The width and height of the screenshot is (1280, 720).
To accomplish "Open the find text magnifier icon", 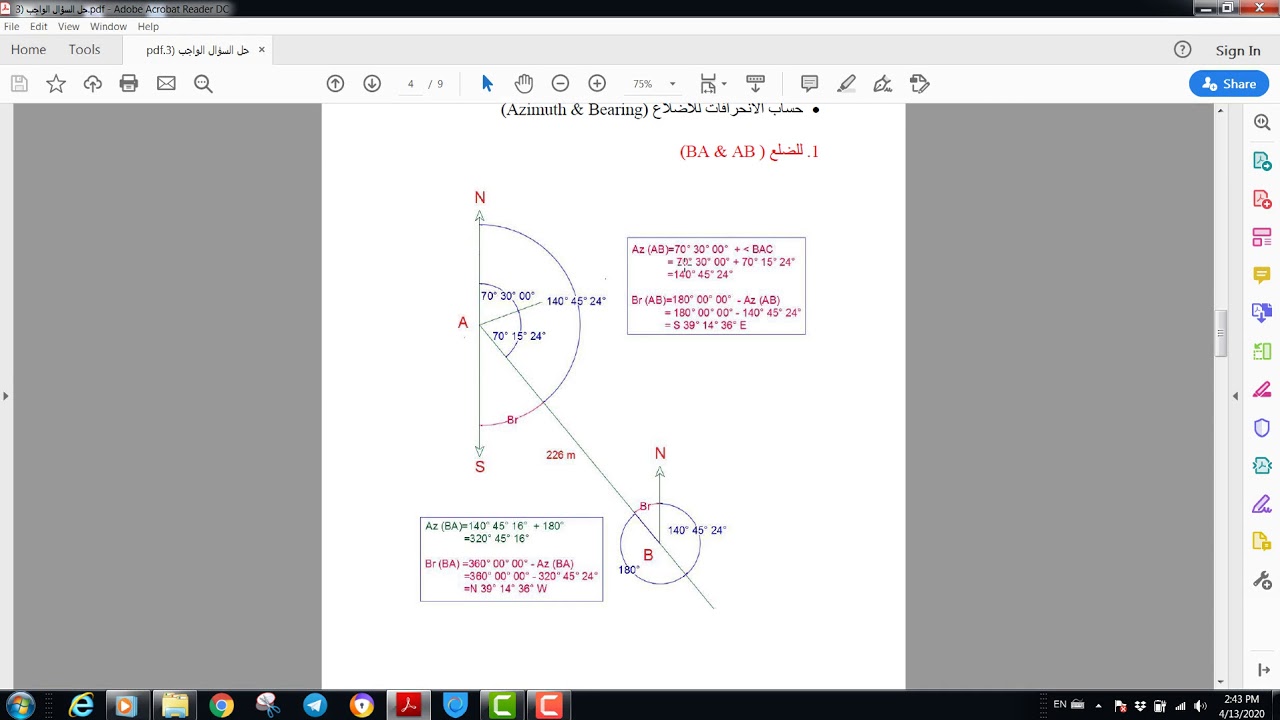I will (203, 84).
